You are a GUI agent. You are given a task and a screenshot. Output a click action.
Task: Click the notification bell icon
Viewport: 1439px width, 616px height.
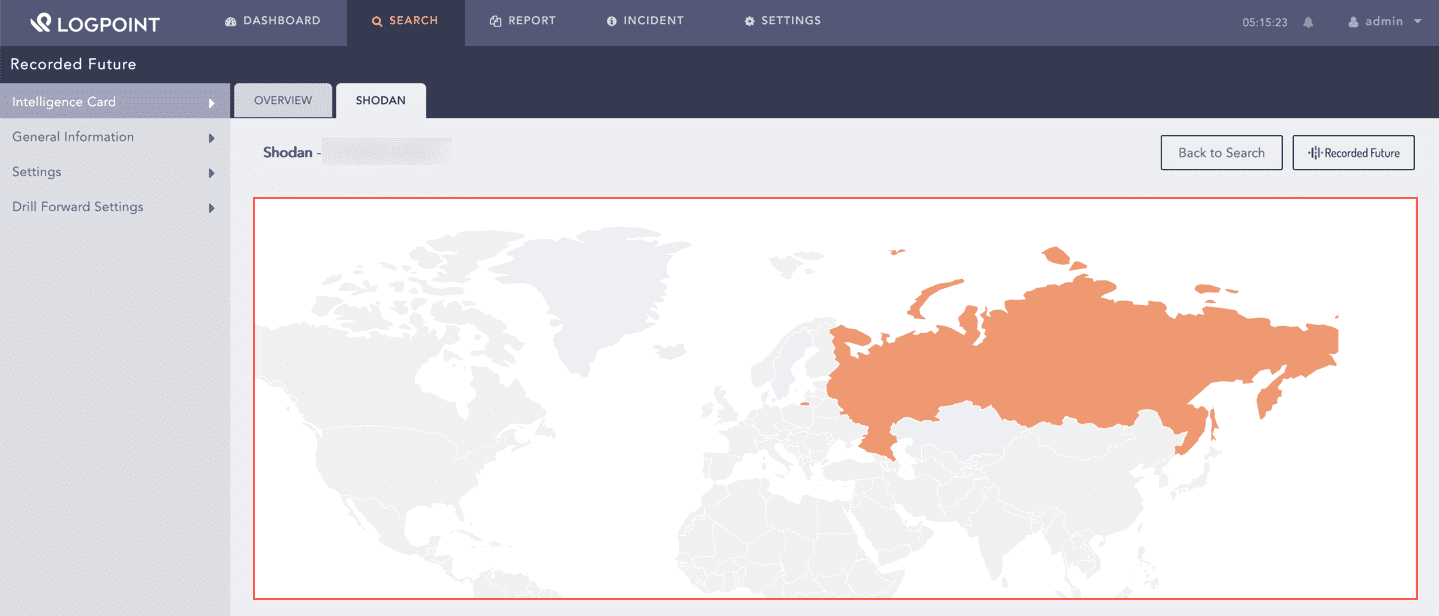click(x=1308, y=20)
